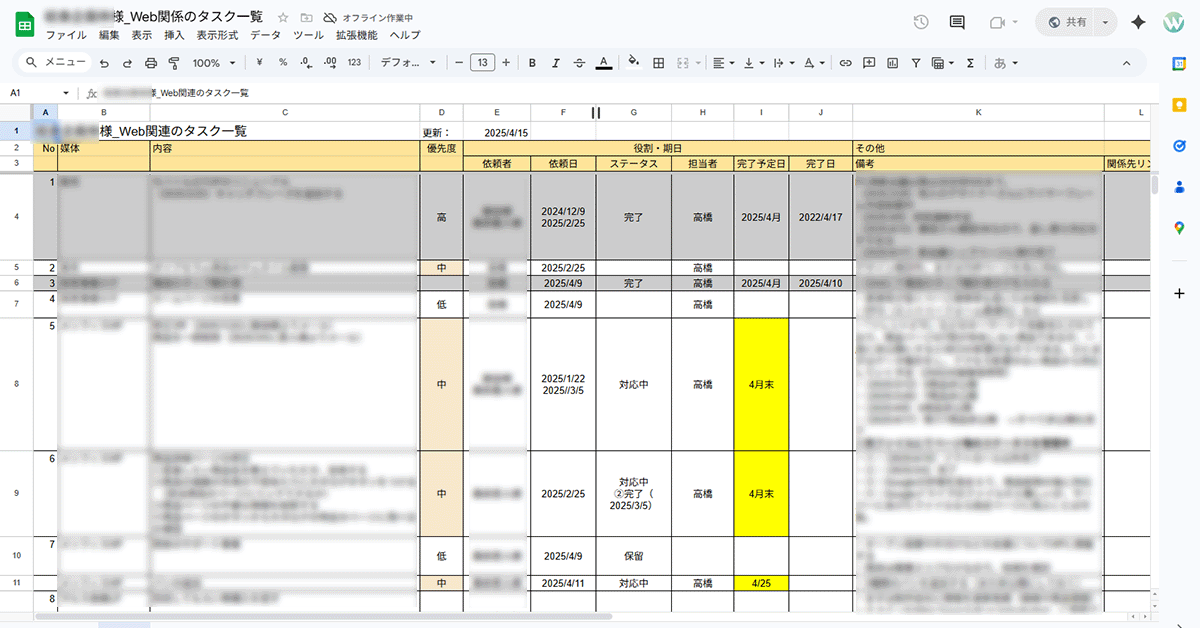Format as currency yen
1200x628 pixels.
point(259,62)
